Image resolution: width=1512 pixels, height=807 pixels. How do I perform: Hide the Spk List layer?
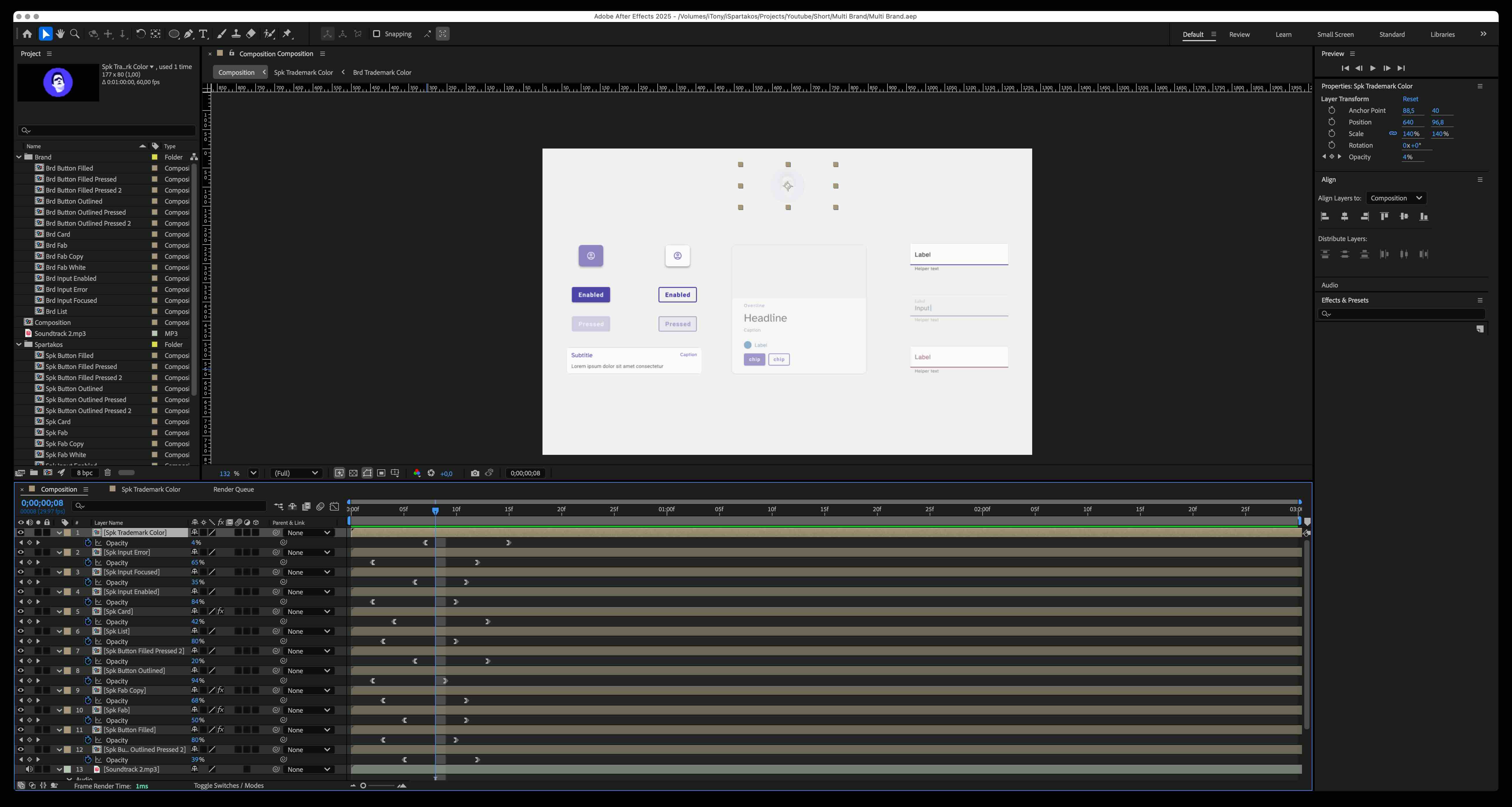(21, 632)
